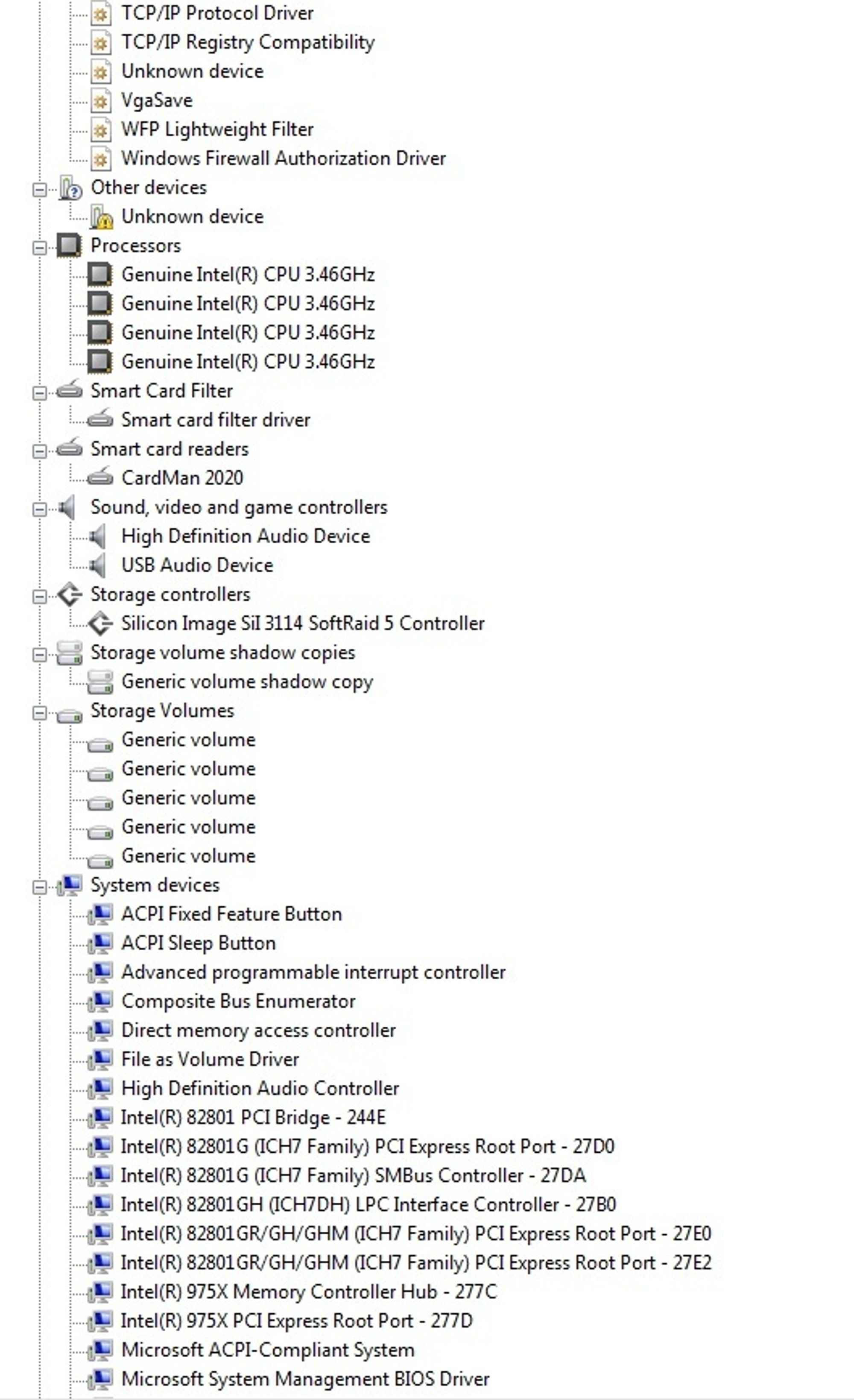Select Generic volume shadow copy
The image size is (854, 1400).
tap(247, 682)
